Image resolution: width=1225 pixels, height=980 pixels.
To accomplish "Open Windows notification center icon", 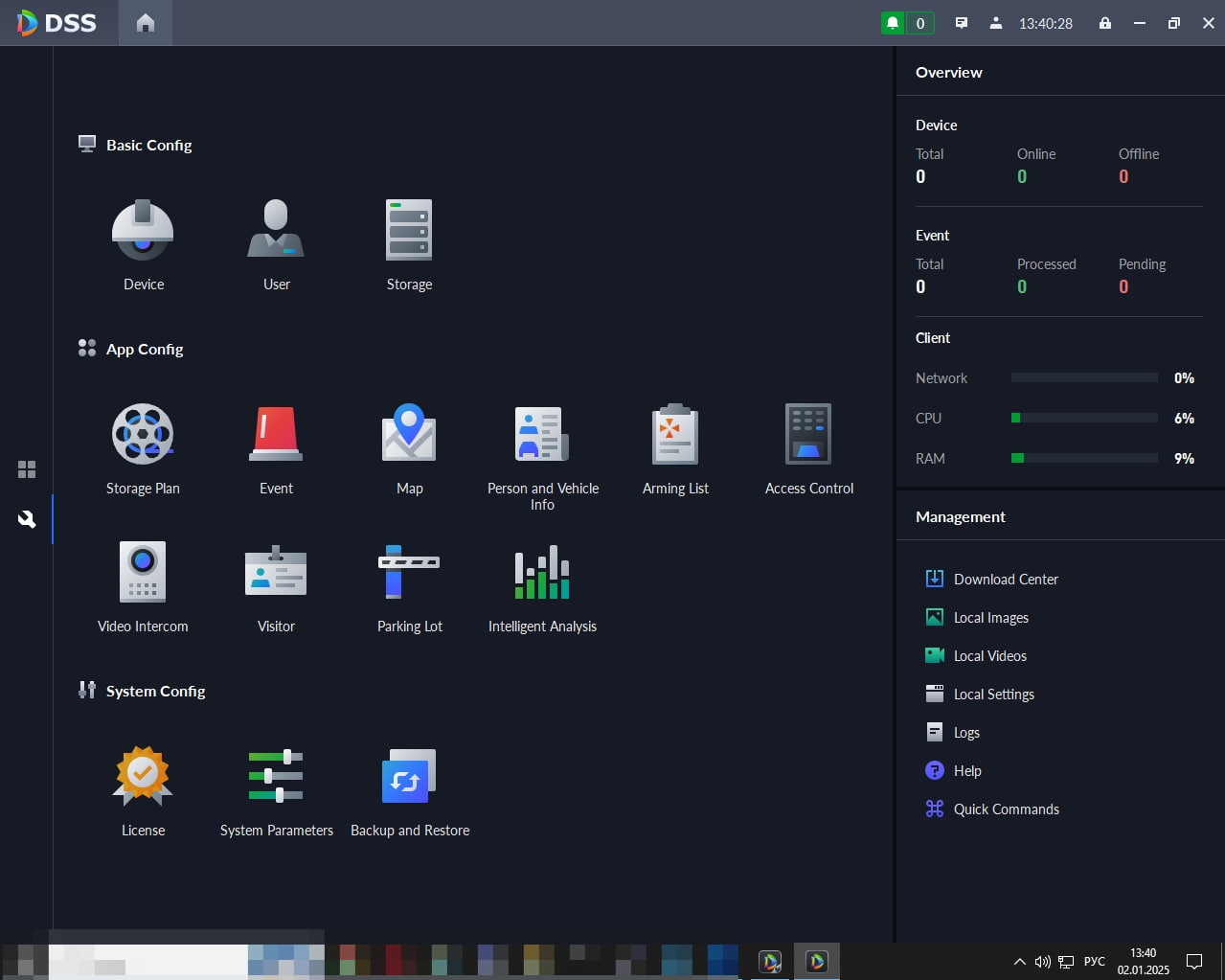I will coord(1194,961).
